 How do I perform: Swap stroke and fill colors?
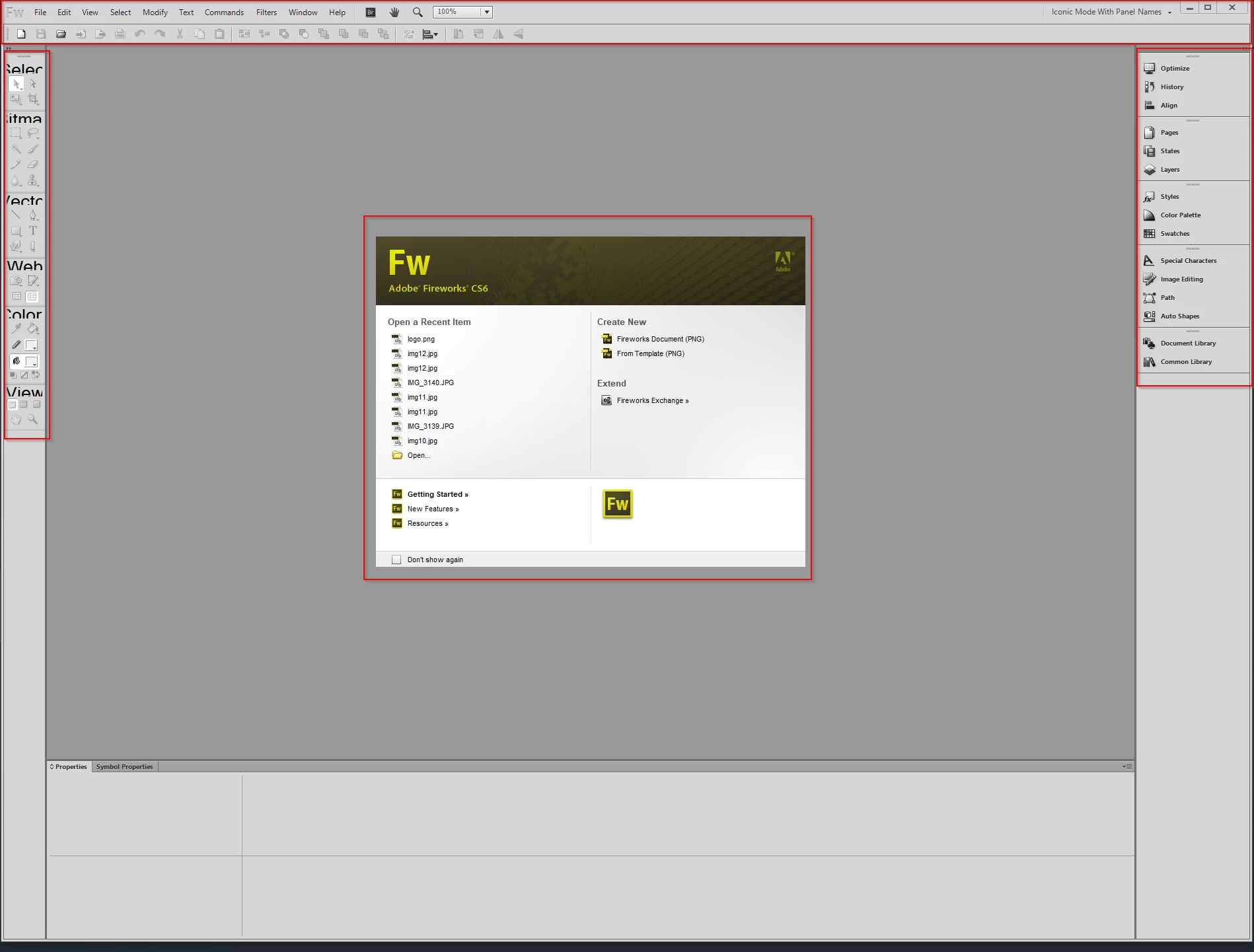point(36,375)
